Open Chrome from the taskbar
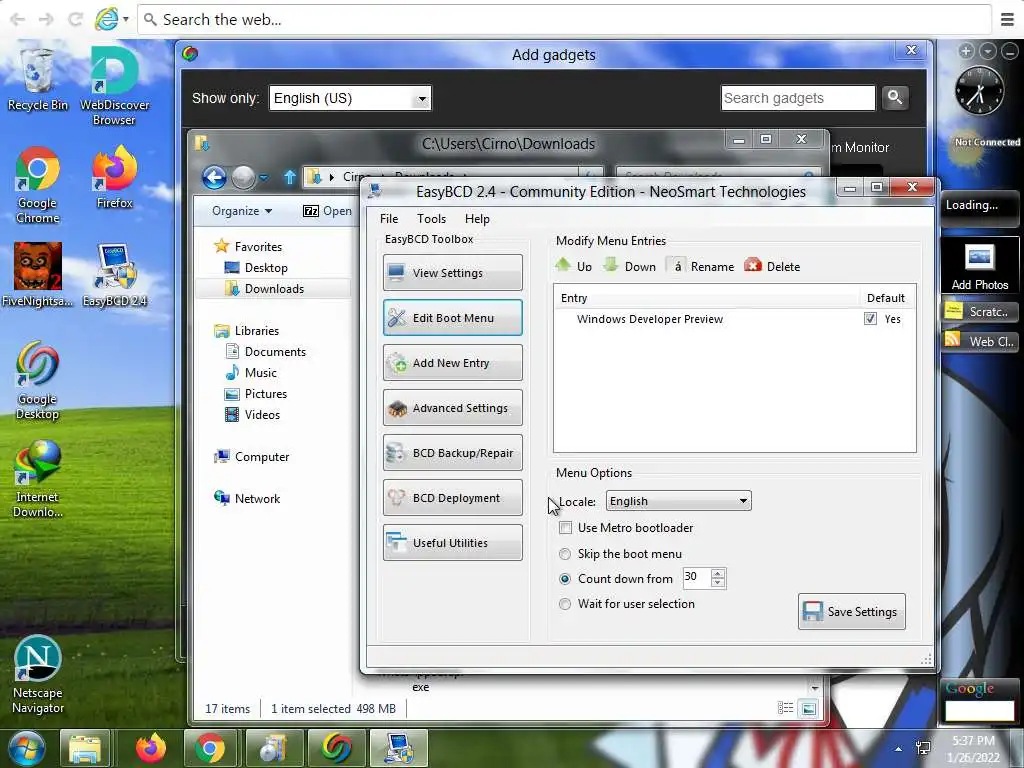The width and height of the screenshot is (1024, 768). 210,748
